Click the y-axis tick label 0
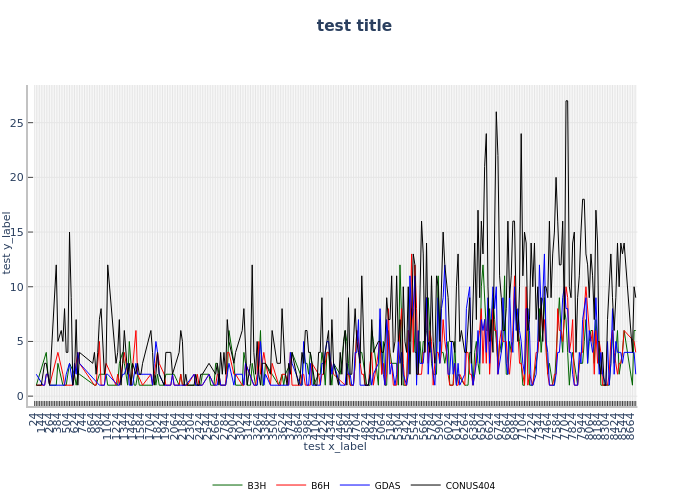Viewport: 700px width, 500px height. [x=18, y=396]
